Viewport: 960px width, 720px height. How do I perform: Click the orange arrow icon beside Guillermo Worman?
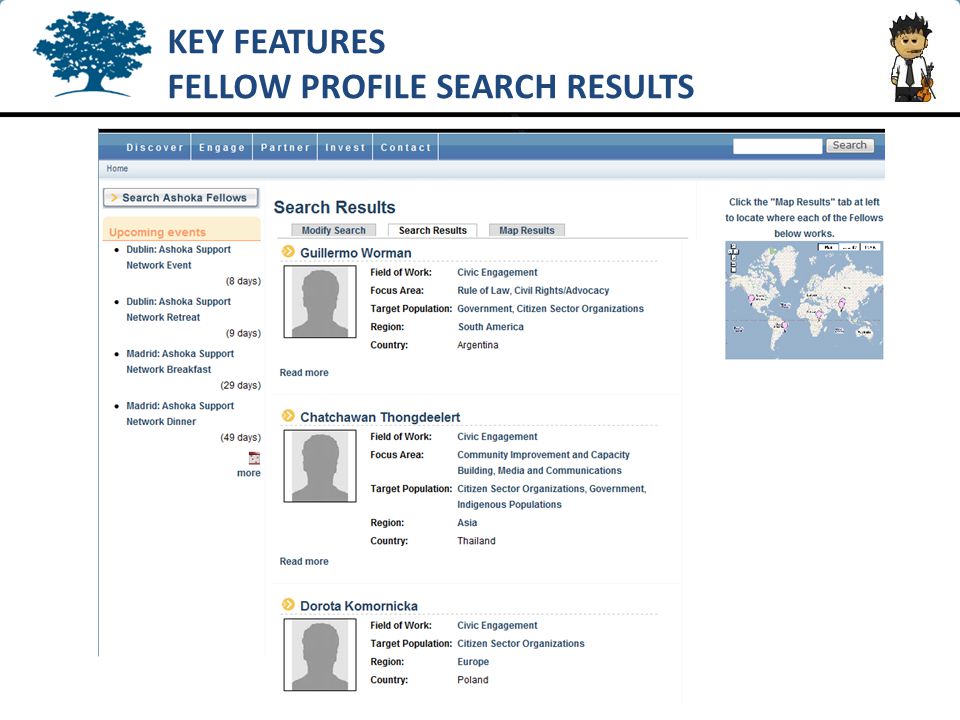[288, 252]
